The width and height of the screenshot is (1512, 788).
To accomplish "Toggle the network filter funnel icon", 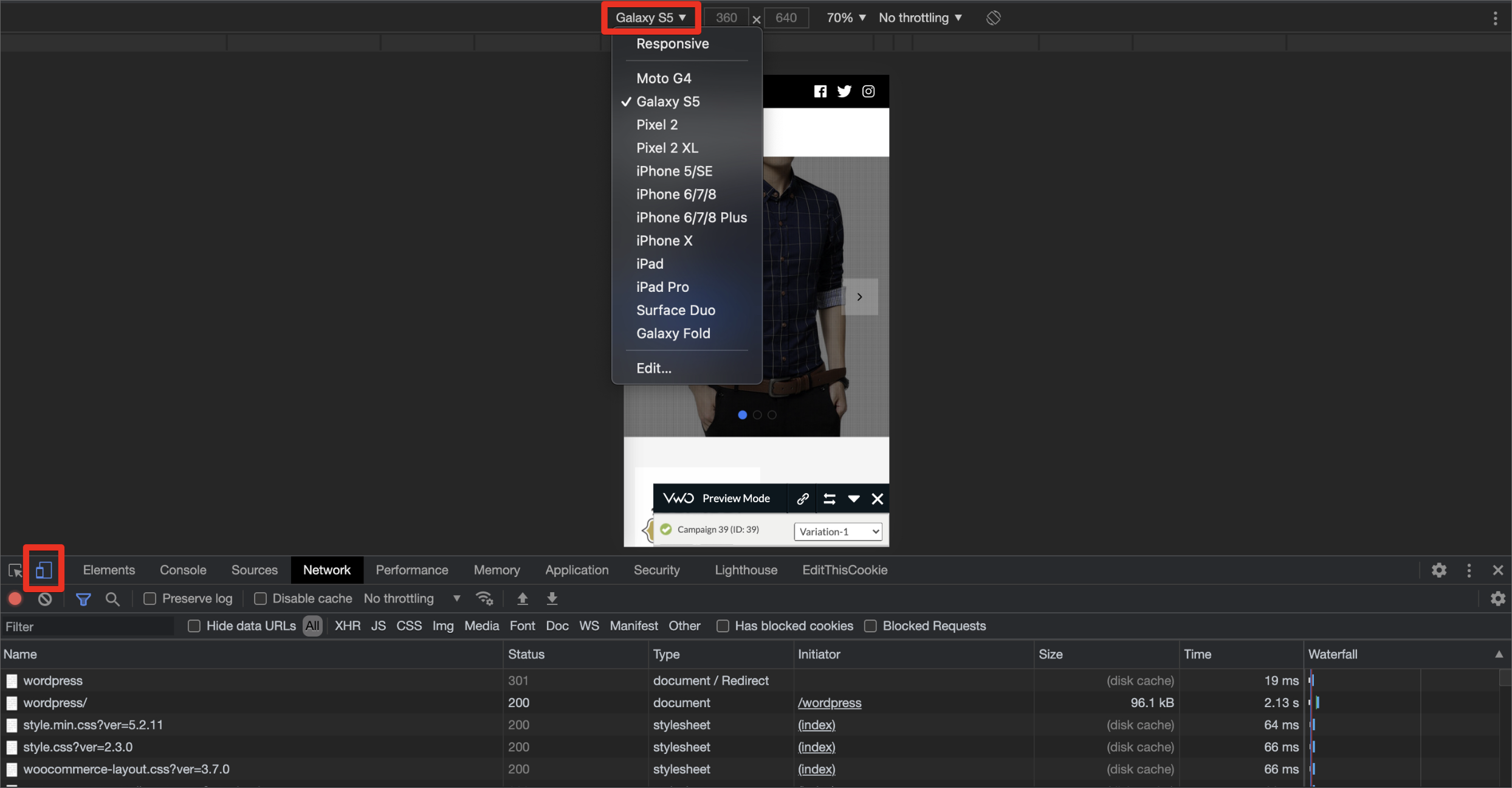I will click(x=83, y=599).
